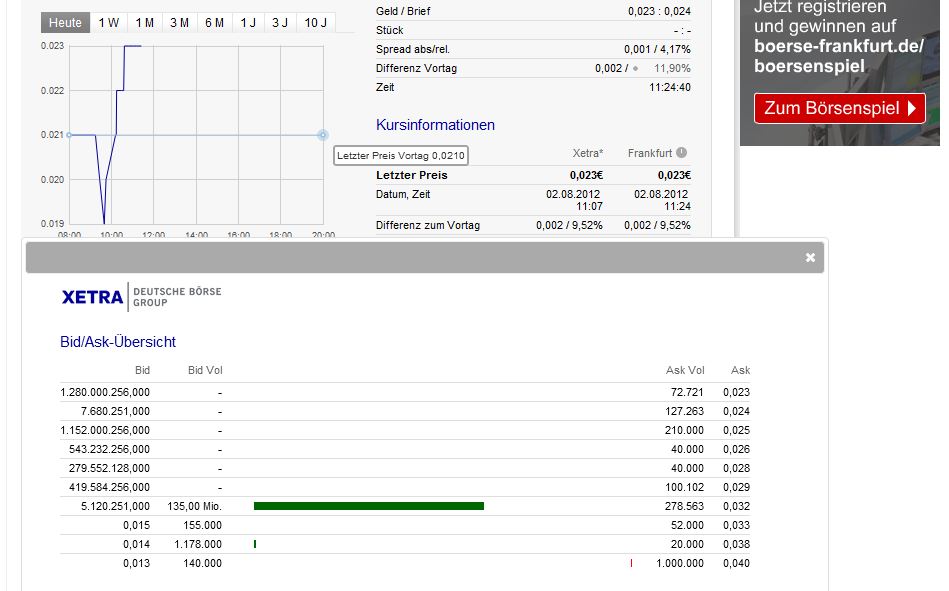Click the Bid/Ask-Übersicht heading
The width and height of the screenshot is (949, 591).
pyautogui.click(x=118, y=342)
